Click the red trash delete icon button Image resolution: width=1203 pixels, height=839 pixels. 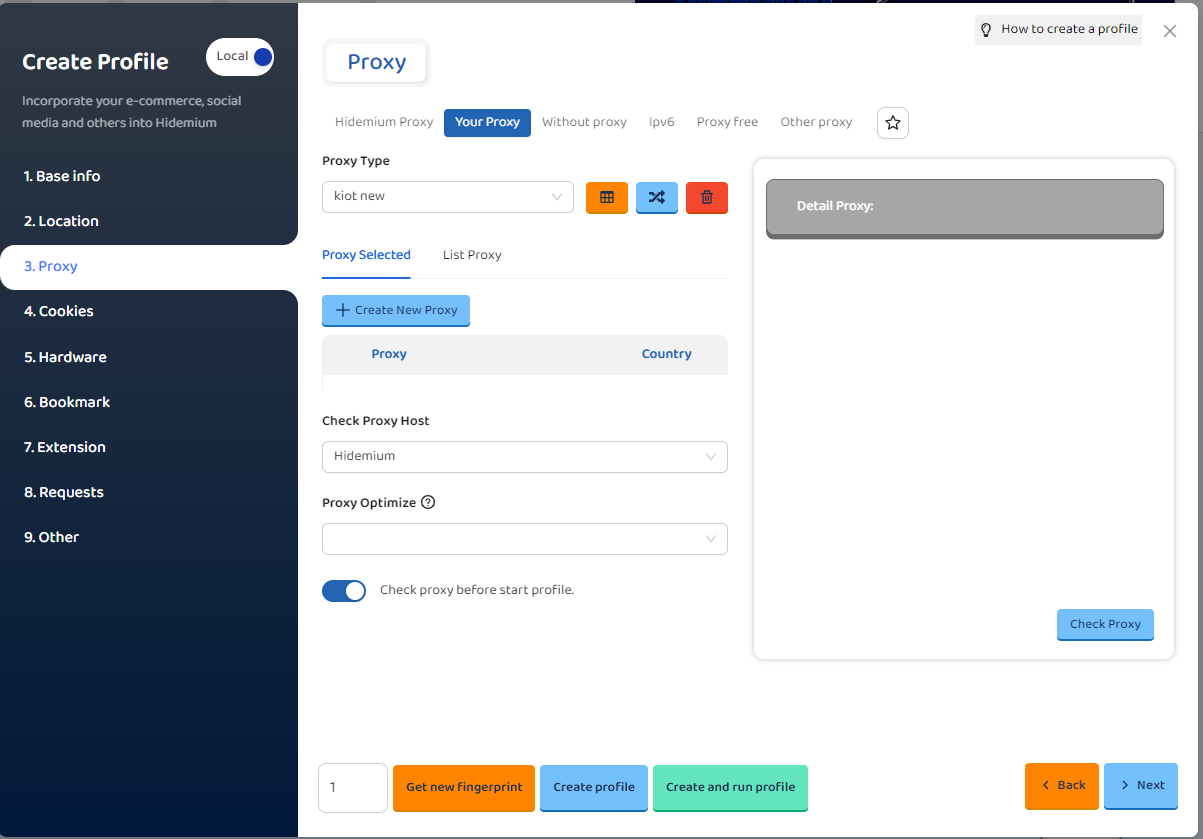[x=706, y=197]
